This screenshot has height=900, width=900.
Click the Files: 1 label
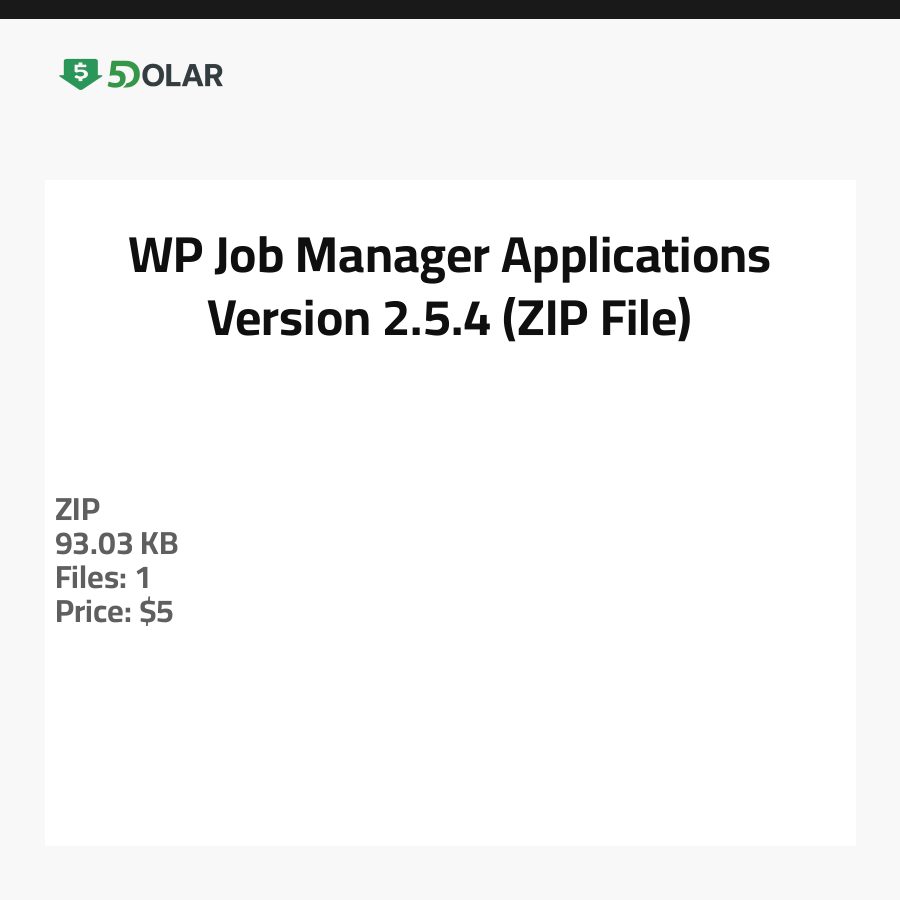pyautogui.click(x=102, y=578)
